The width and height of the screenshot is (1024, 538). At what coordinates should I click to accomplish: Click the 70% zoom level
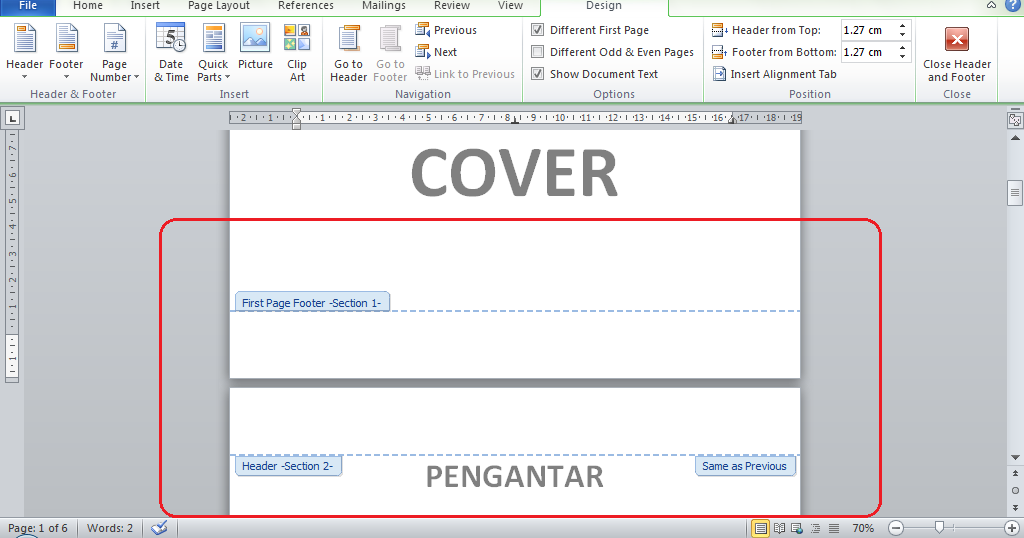[863, 528]
